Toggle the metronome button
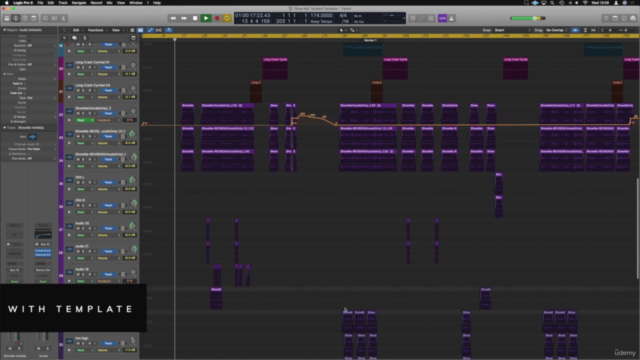Viewport: 640px width, 360px height. click(451, 18)
